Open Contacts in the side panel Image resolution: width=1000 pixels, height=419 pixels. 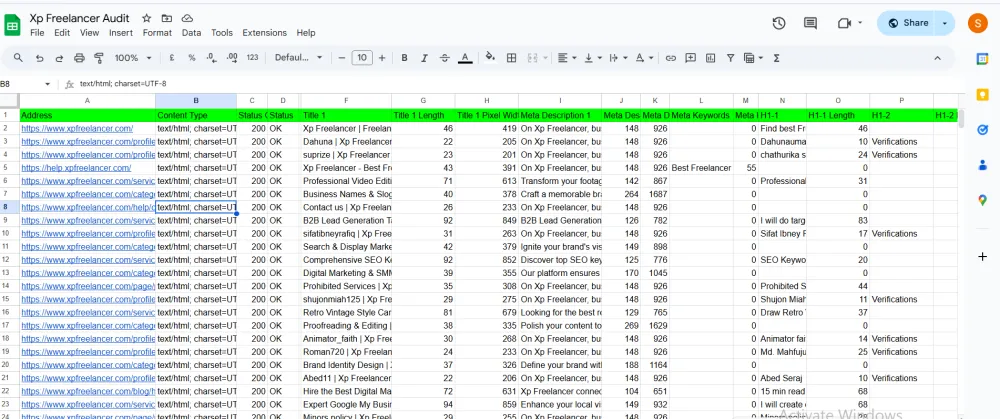click(x=982, y=165)
